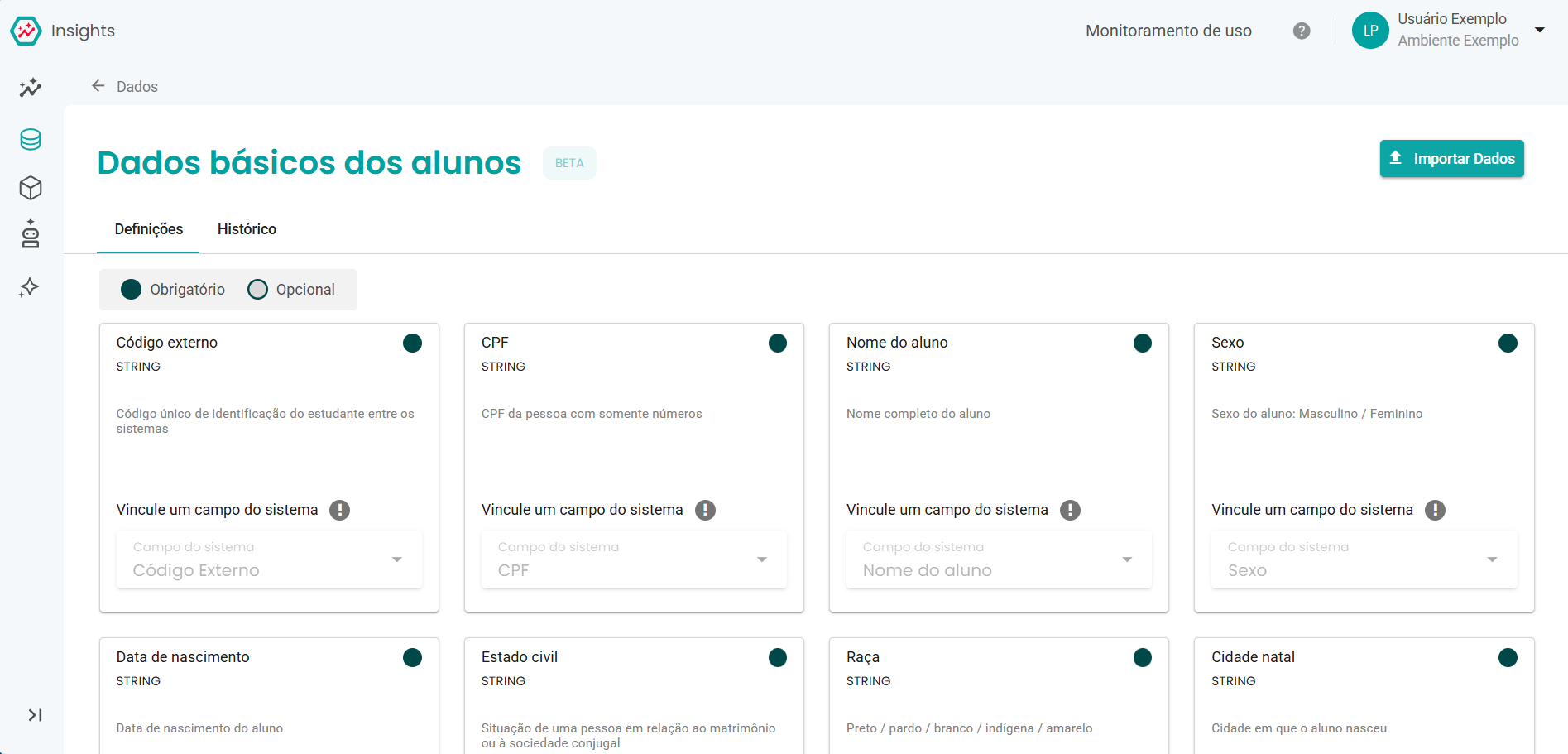Open the Nome do aluno field dropdown

tap(999, 559)
